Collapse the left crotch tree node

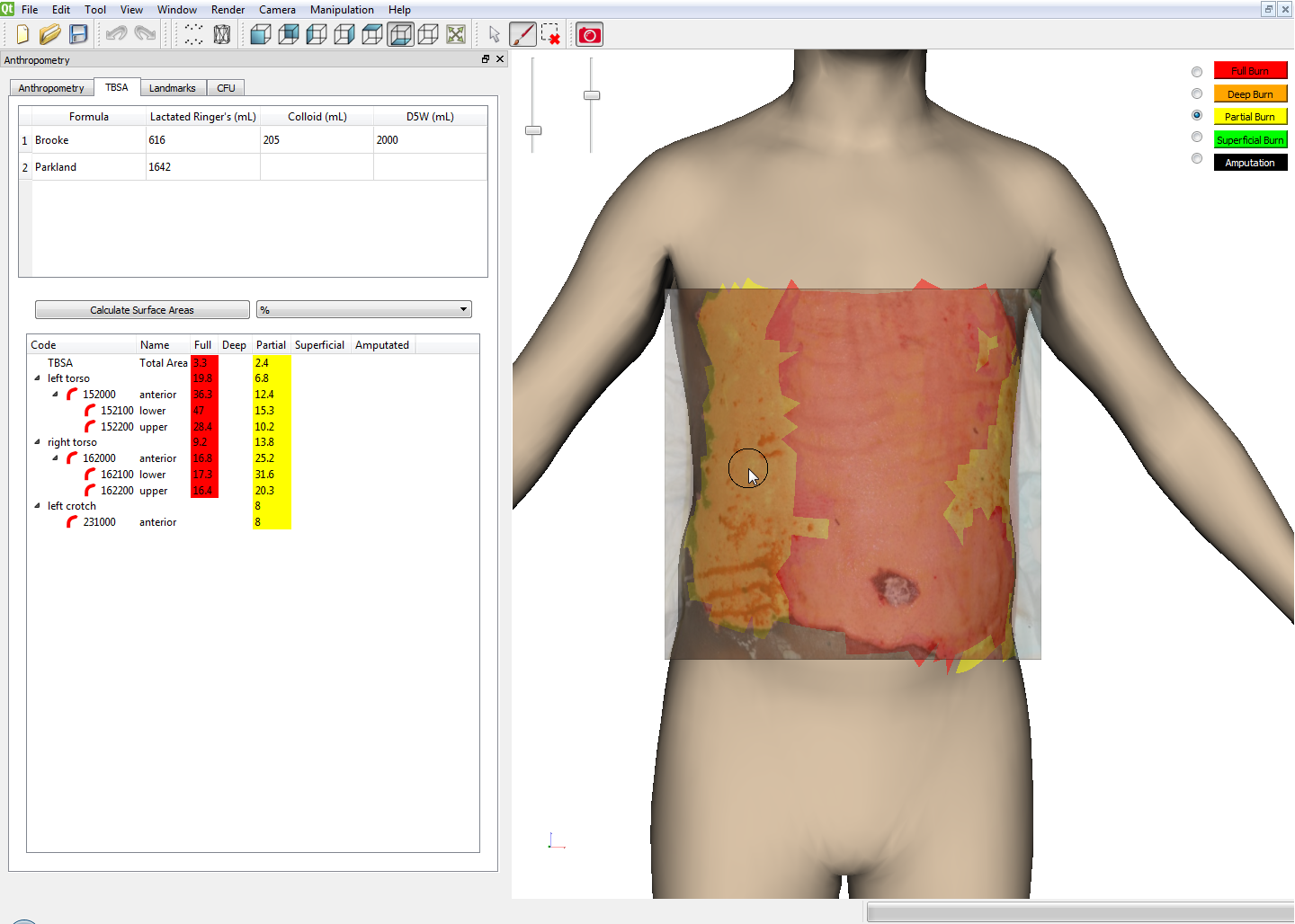(37, 506)
